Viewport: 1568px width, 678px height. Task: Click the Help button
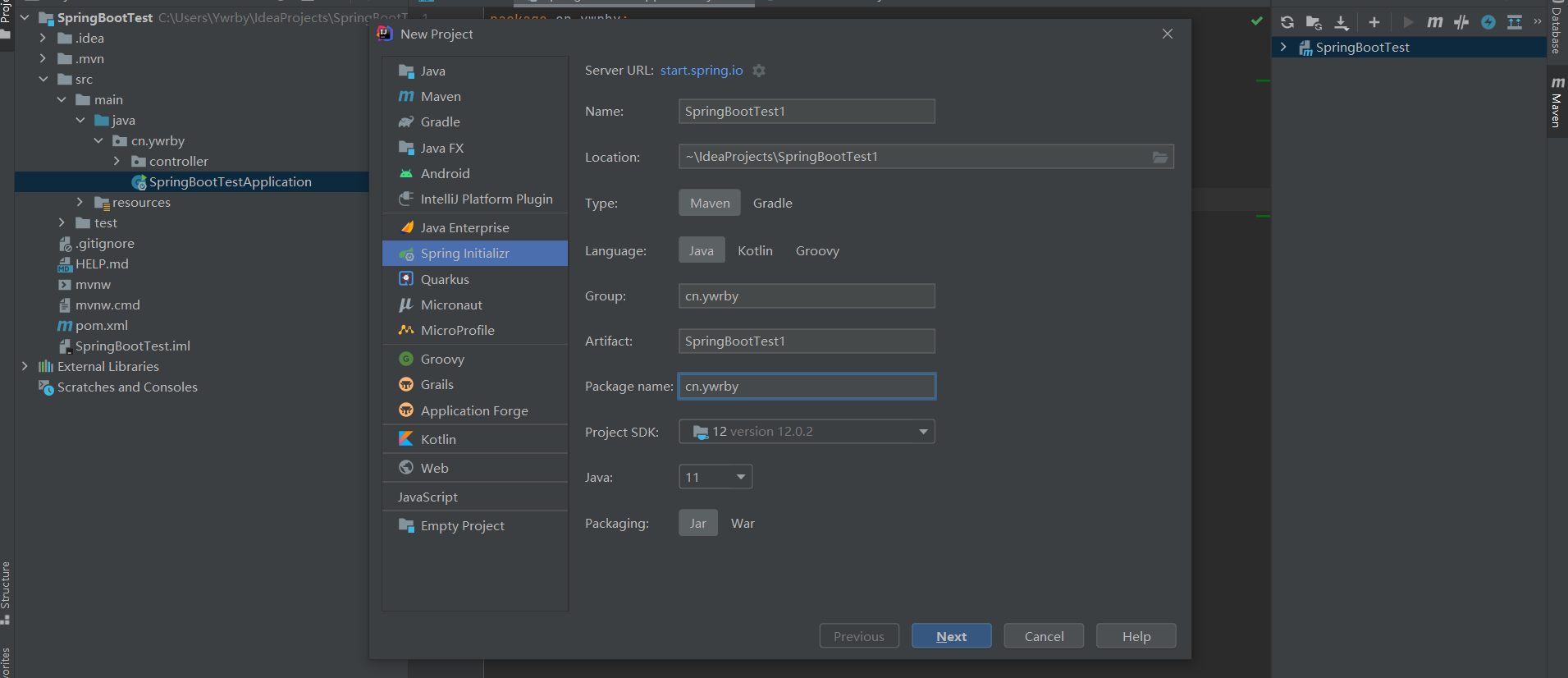[x=1136, y=636]
